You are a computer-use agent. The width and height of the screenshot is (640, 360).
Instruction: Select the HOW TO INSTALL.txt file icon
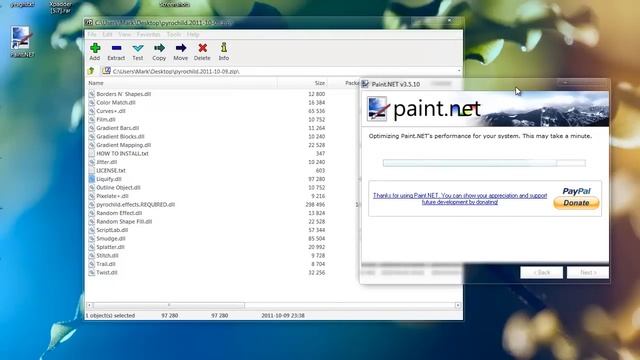[92, 153]
